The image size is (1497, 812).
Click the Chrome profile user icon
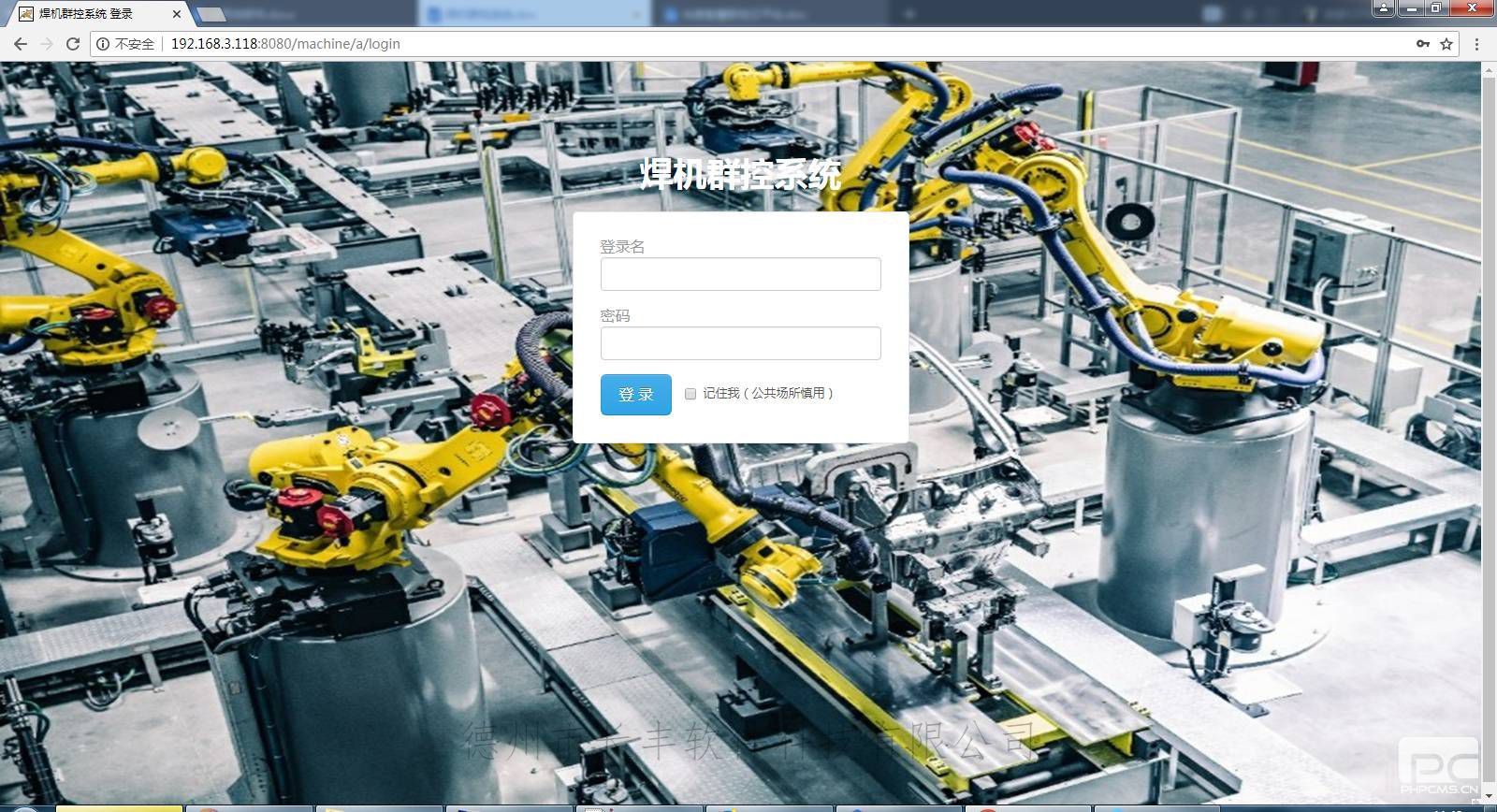pyautogui.click(x=1384, y=8)
